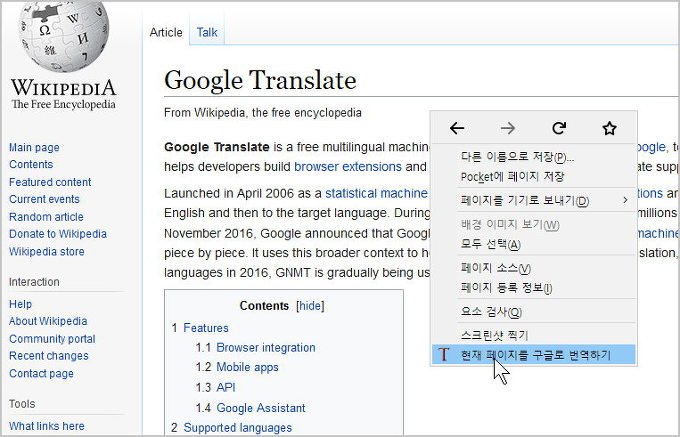Viewport: 680px width, 437px height.
Task: Click the bookmark star icon
Action: [609, 128]
